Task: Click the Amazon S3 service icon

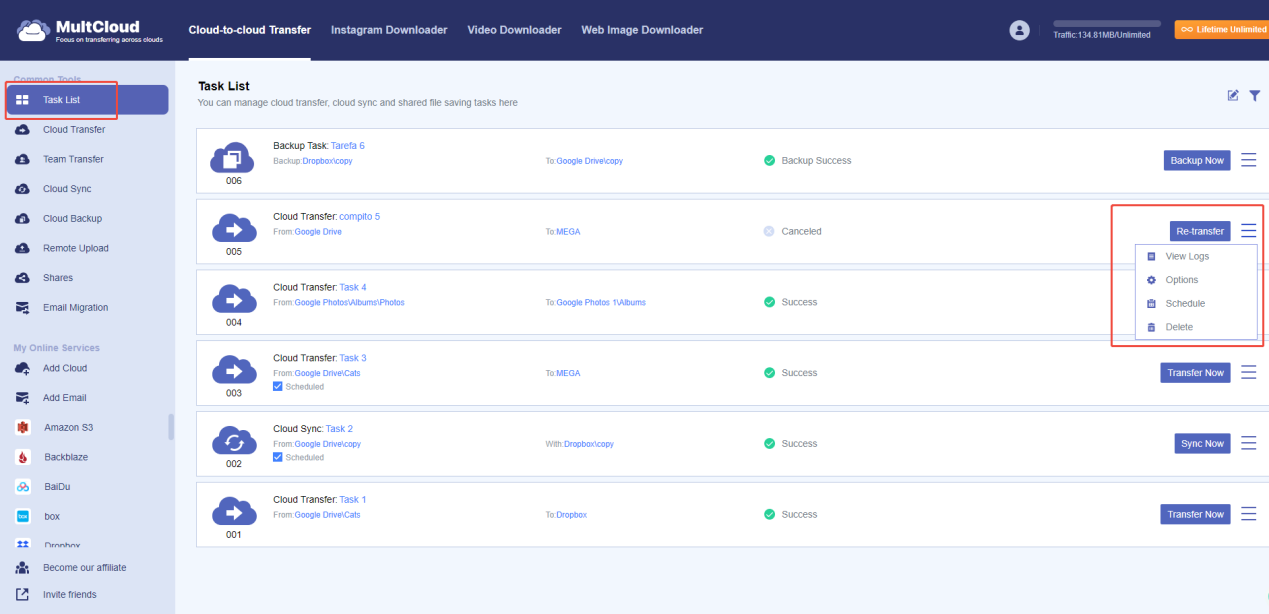Action: (23, 427)
